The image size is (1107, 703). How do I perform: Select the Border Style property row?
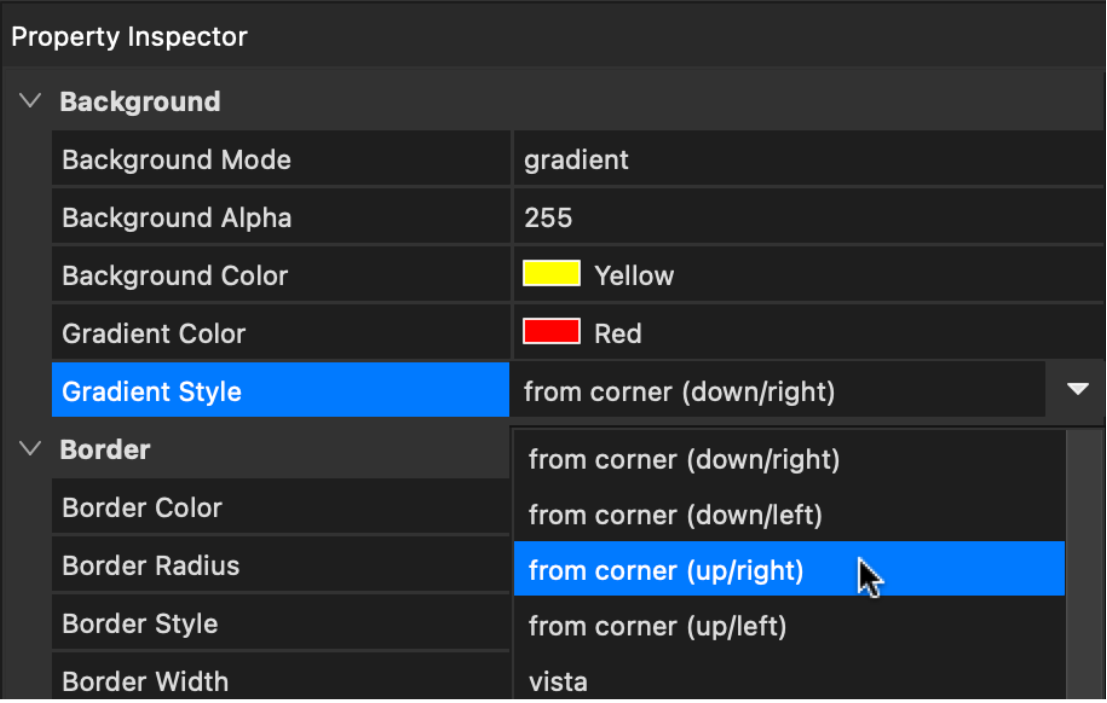click(140, 624)
